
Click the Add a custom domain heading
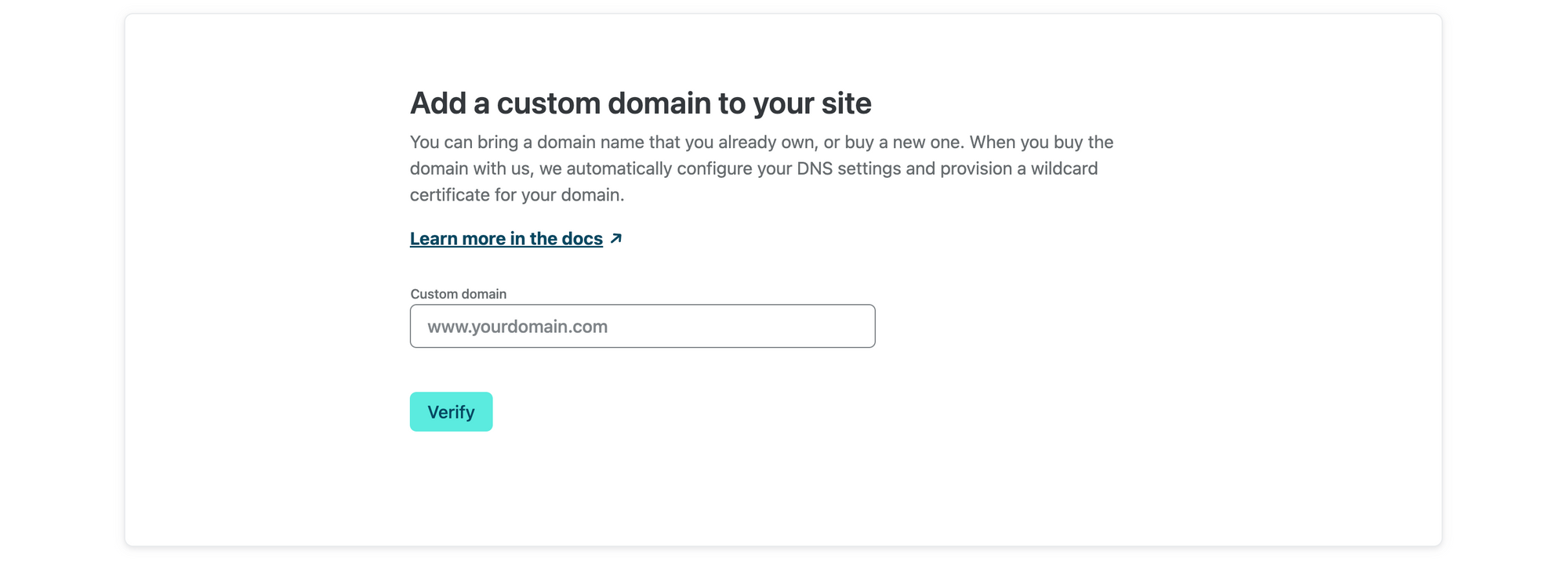(641, 102)
